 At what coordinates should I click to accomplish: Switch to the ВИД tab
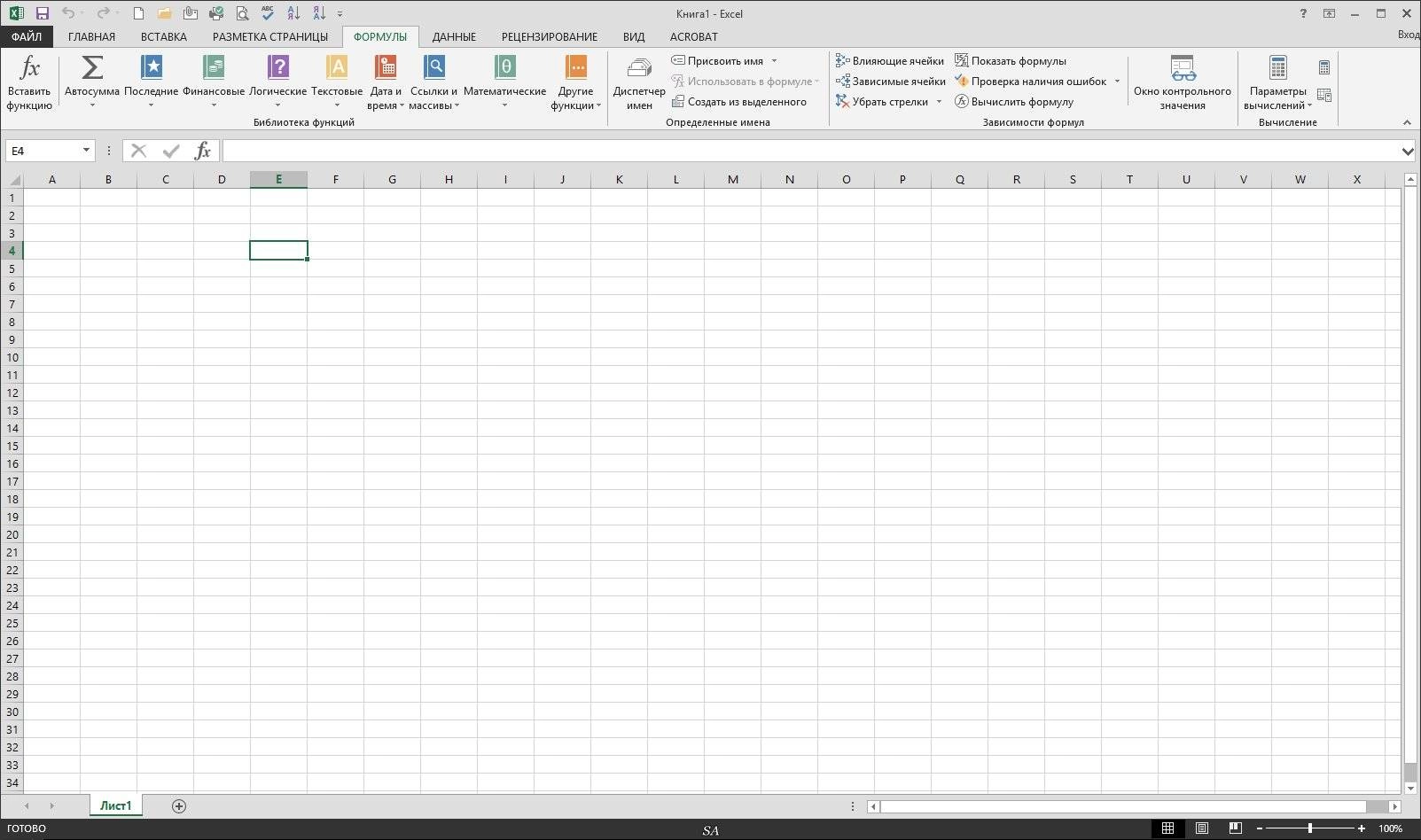pyautogui.click(x=633, y=37)
